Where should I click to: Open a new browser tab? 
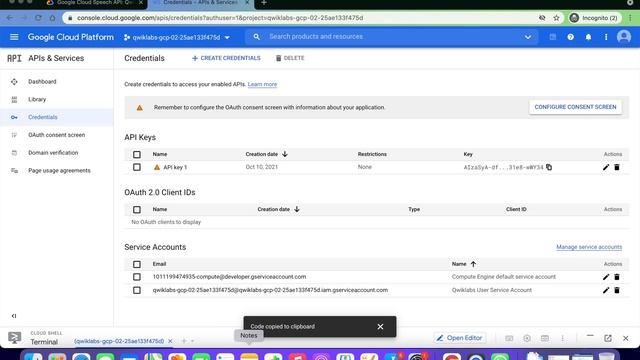click(264, 3)
